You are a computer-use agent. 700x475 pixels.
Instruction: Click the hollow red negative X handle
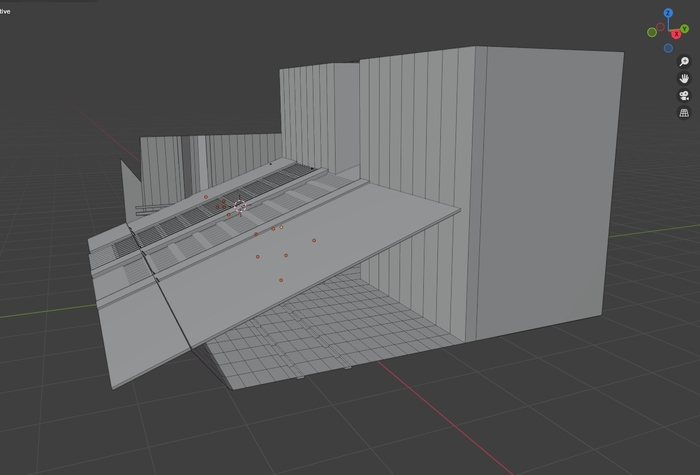point(662,27)
